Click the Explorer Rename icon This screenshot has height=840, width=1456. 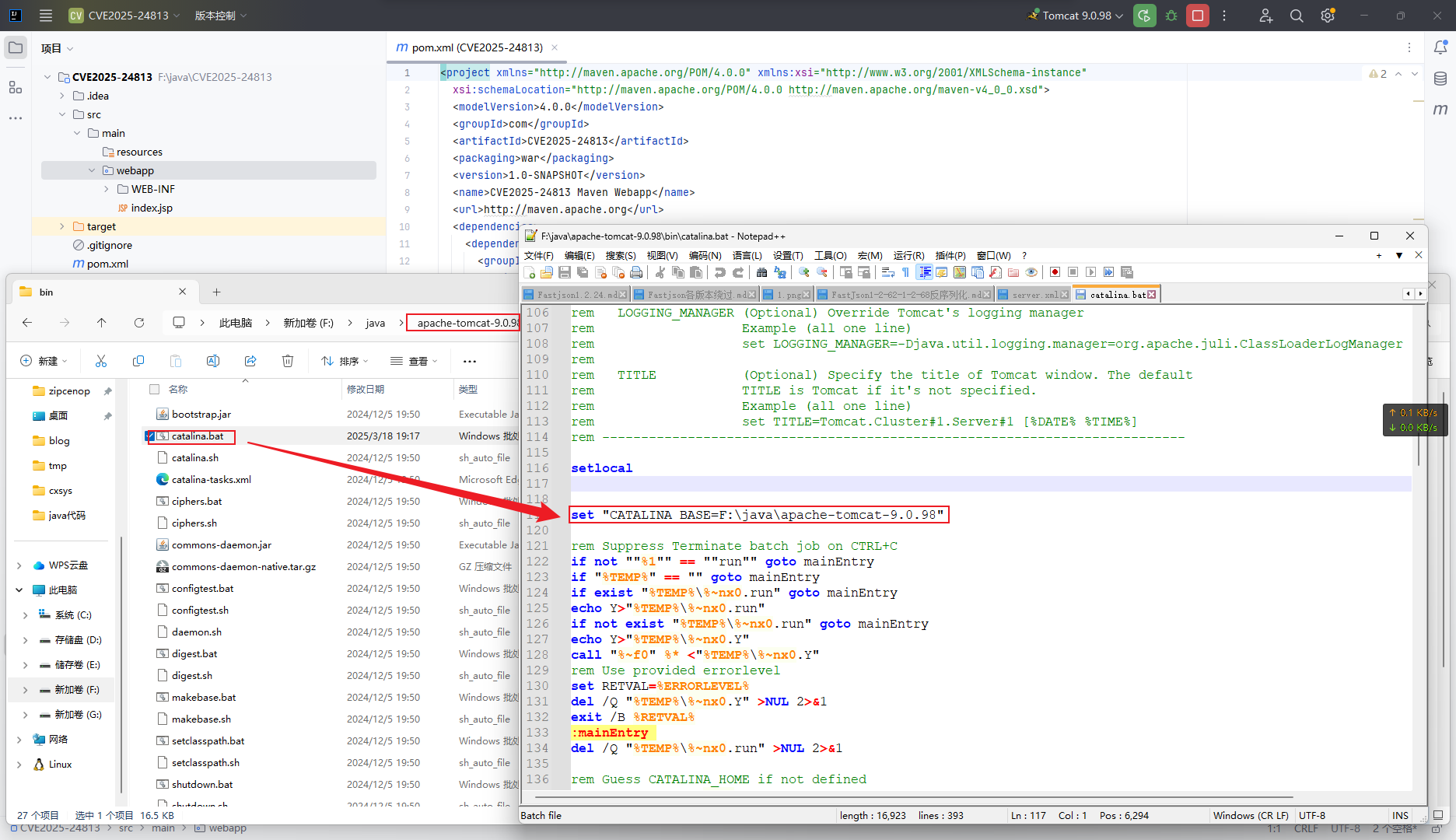click(x=213, y=361)
